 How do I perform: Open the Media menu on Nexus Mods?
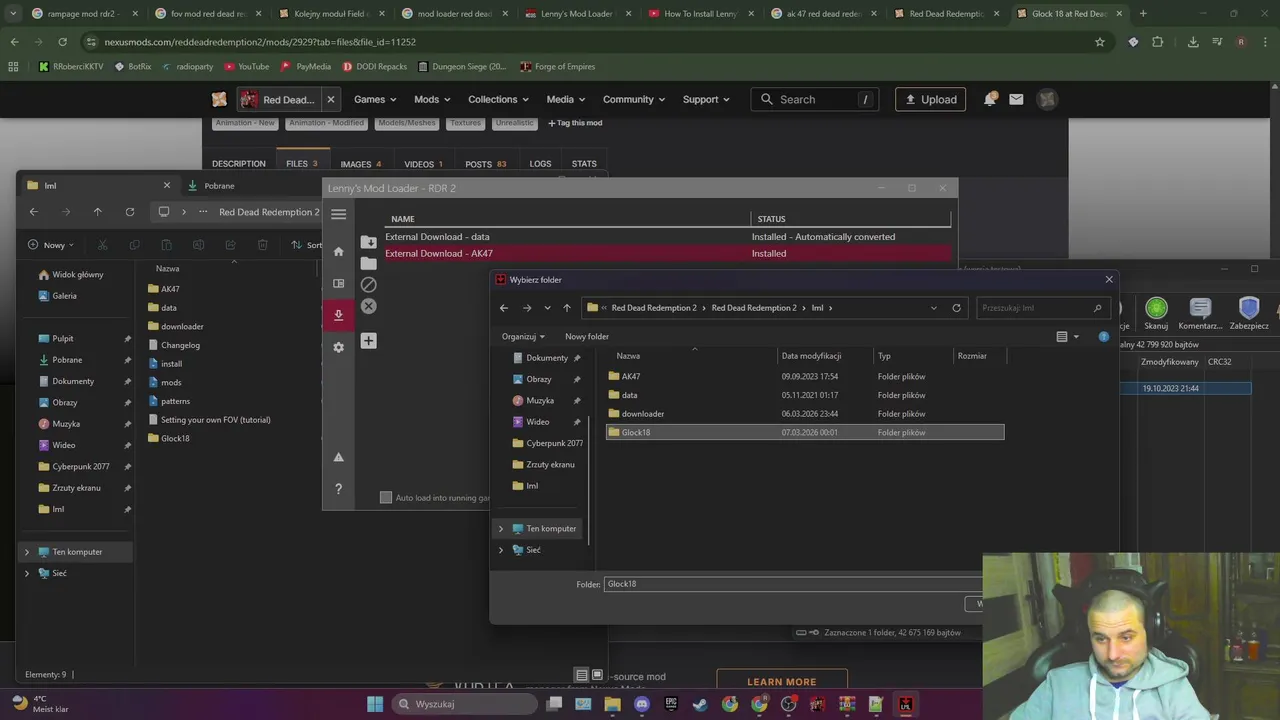pos(566,99)
